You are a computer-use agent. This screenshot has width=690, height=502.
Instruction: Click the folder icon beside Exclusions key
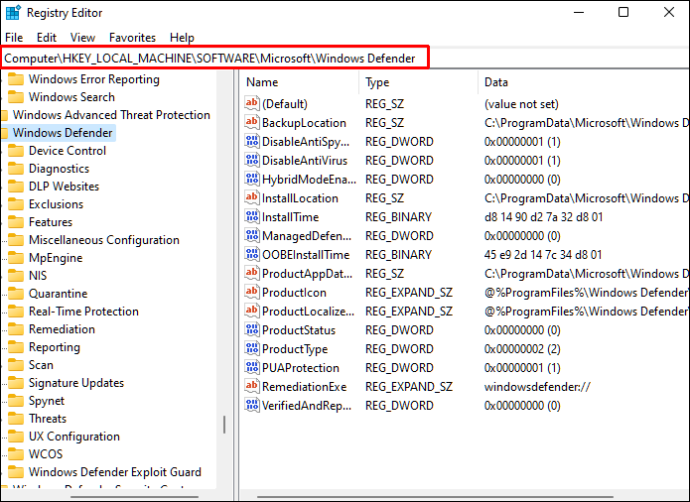coord(16,204)
